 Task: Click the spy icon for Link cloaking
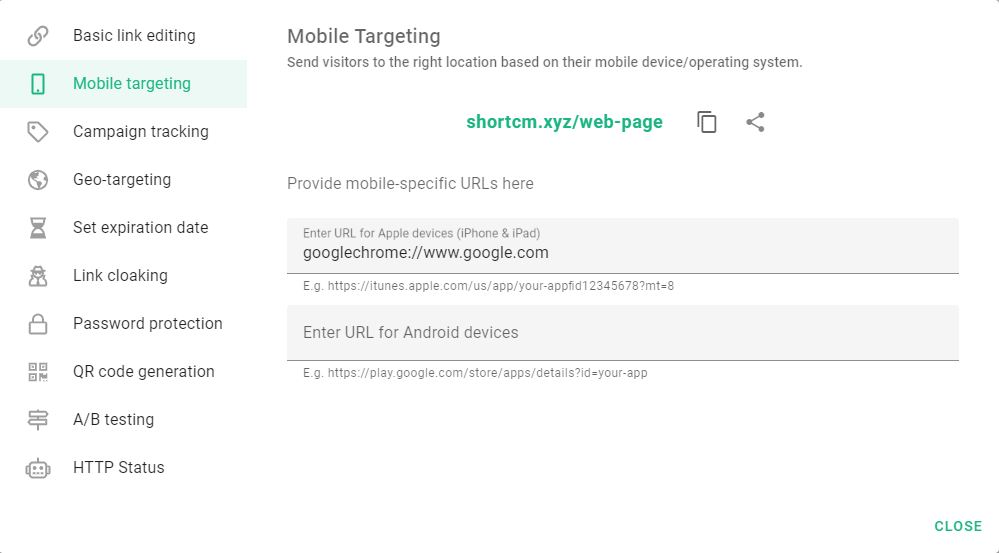click(38, 276)
